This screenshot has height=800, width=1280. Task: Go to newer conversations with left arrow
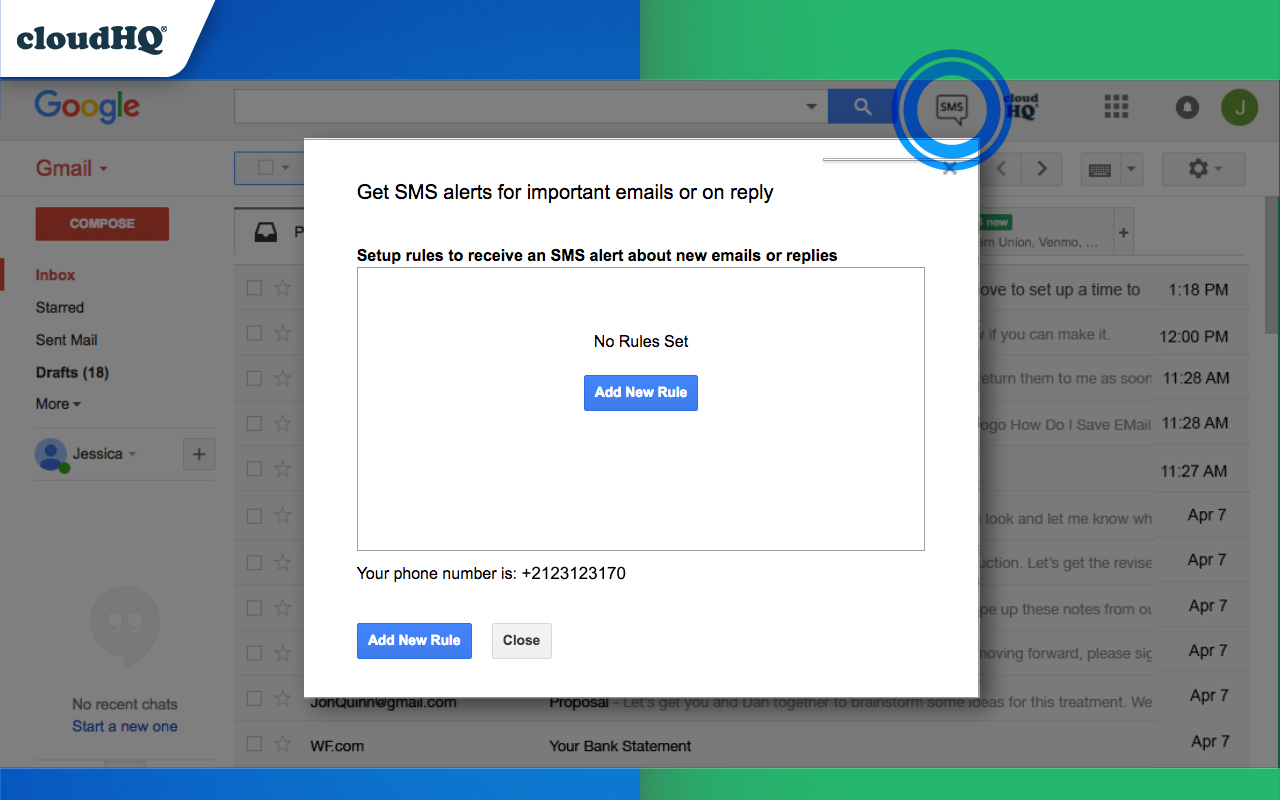1001,169
